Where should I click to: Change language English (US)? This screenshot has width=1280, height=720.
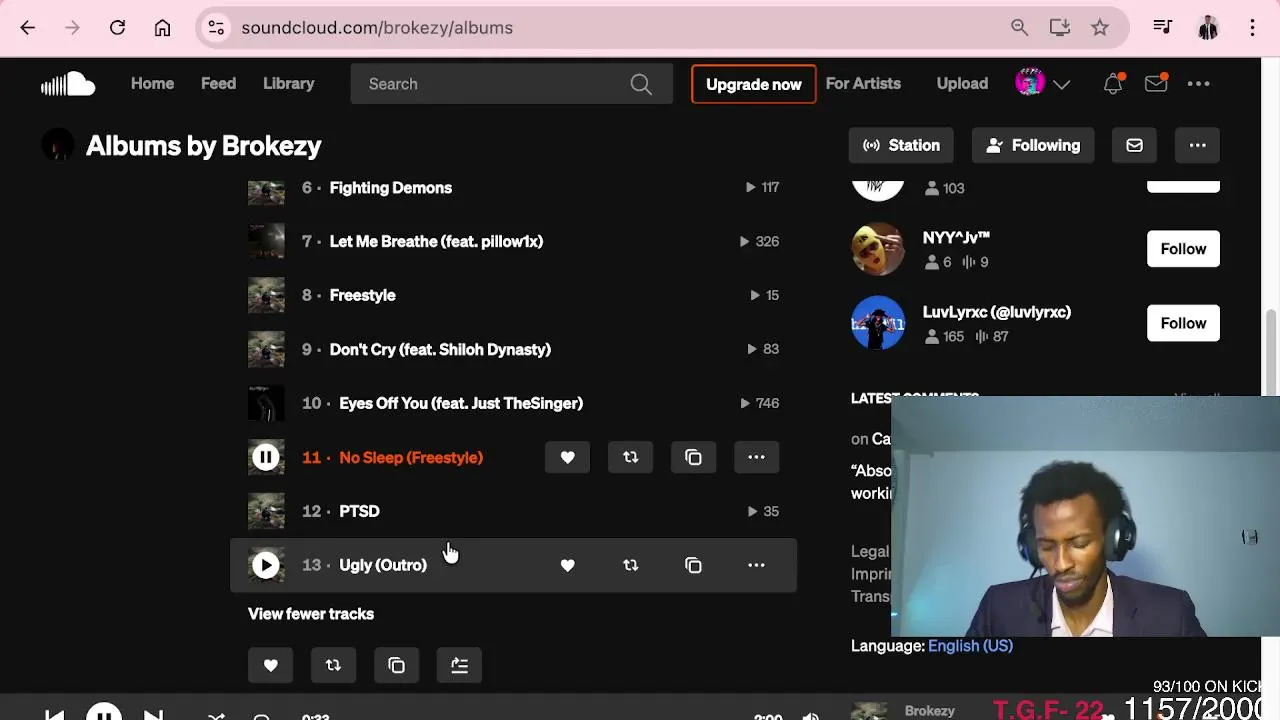click(970, 646)
